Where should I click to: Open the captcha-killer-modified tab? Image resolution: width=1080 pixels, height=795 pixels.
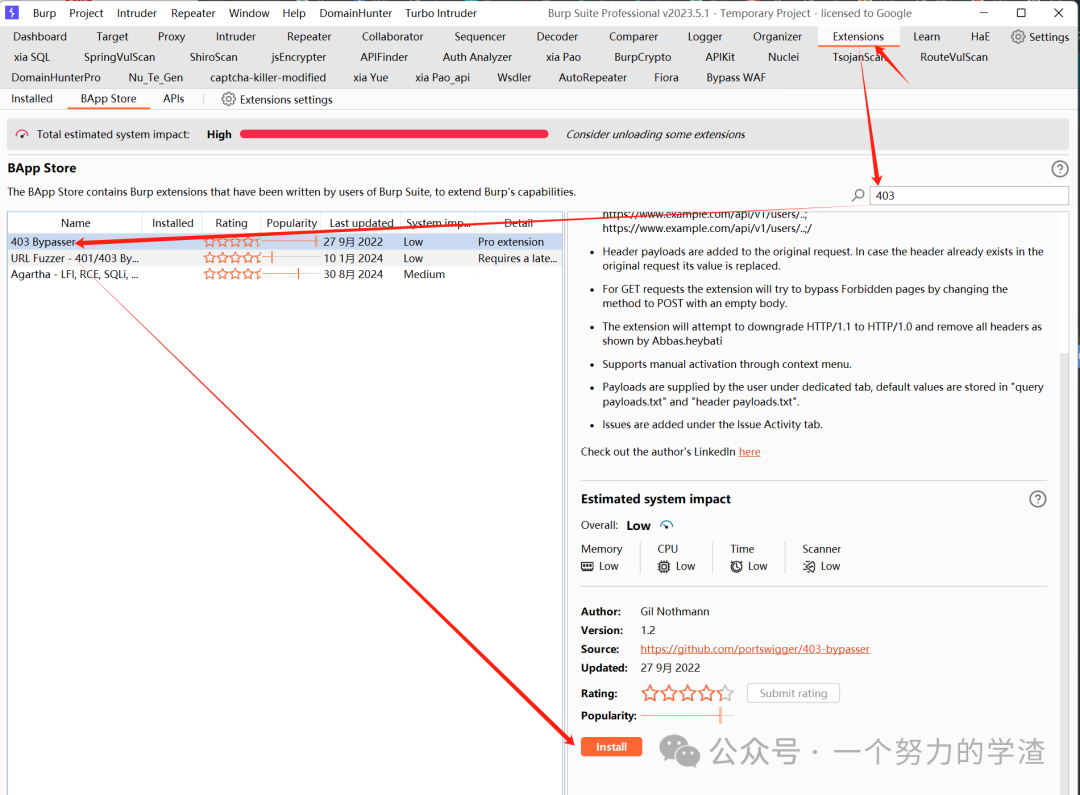(x=268, y=77)
